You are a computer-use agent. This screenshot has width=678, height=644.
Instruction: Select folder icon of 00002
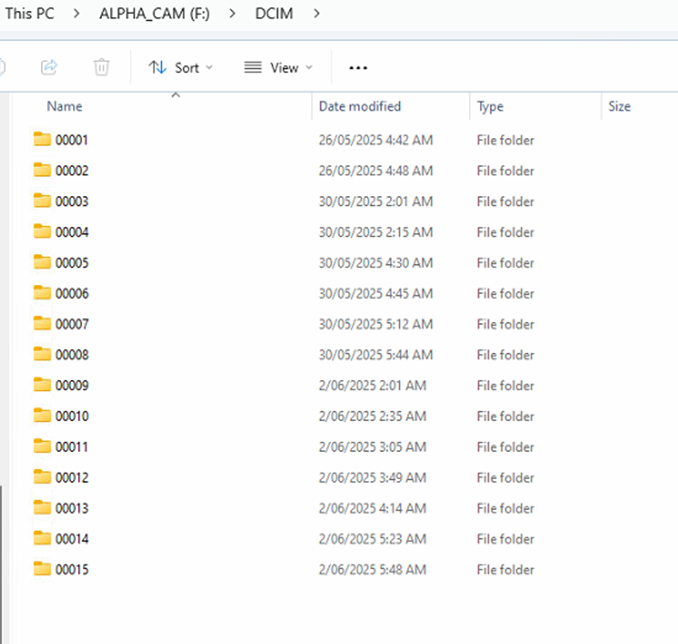(42, 170)
